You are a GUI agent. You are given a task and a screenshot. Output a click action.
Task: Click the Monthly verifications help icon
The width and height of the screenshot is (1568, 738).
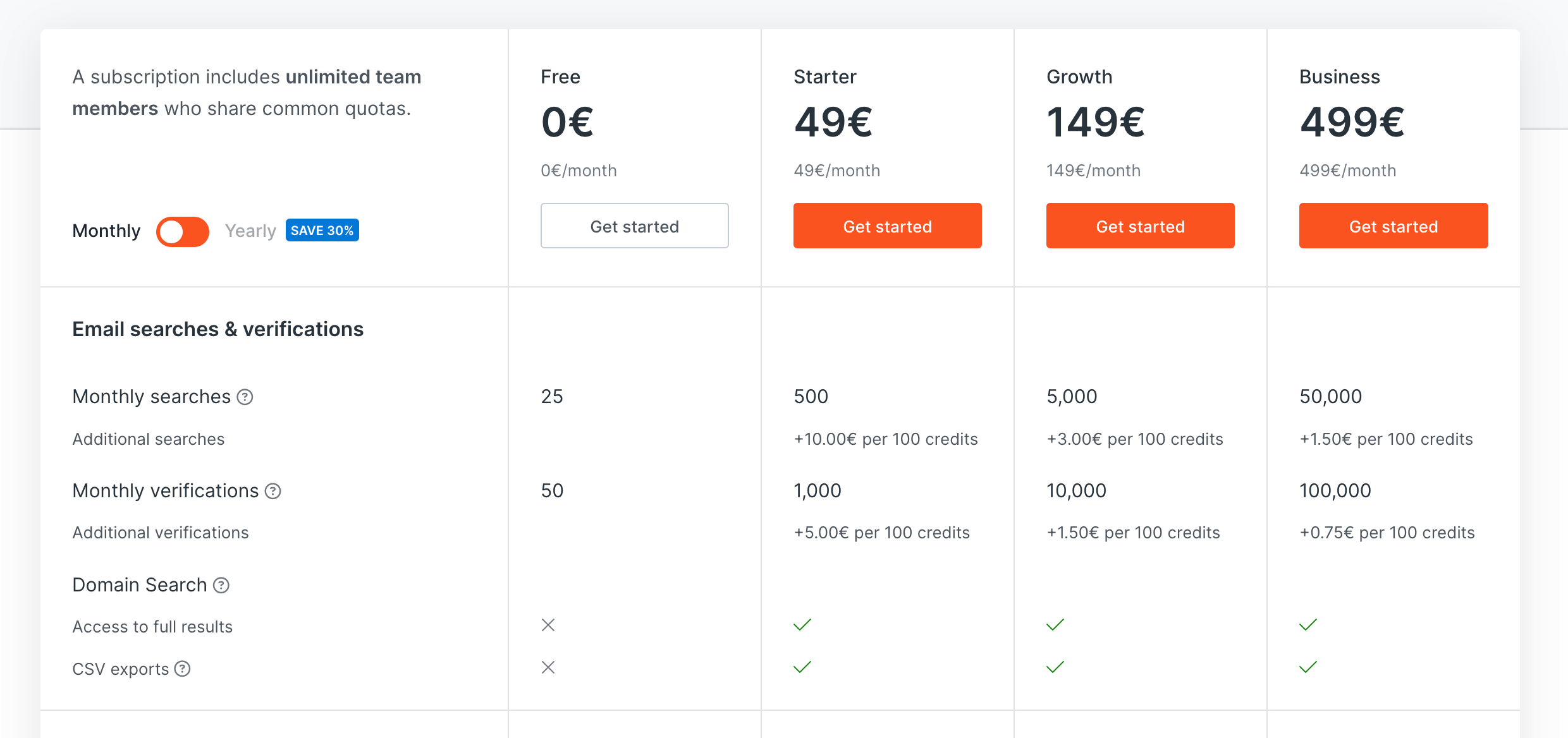coord(273,491)
